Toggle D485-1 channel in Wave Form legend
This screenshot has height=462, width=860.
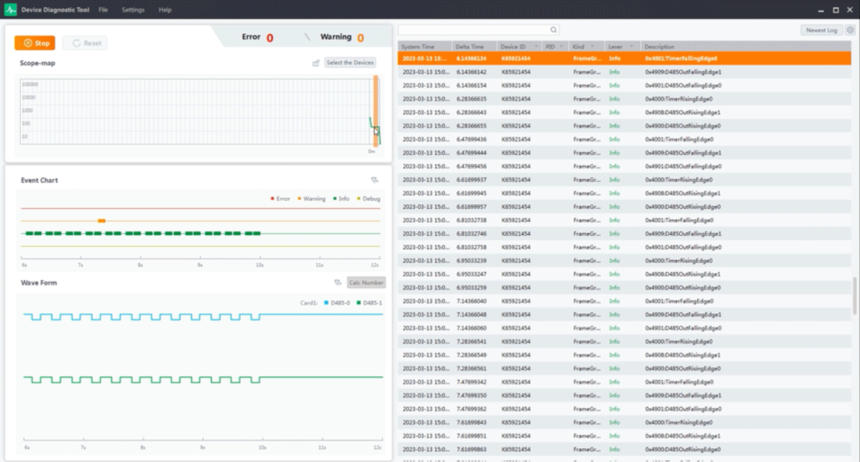coord(370,303)
